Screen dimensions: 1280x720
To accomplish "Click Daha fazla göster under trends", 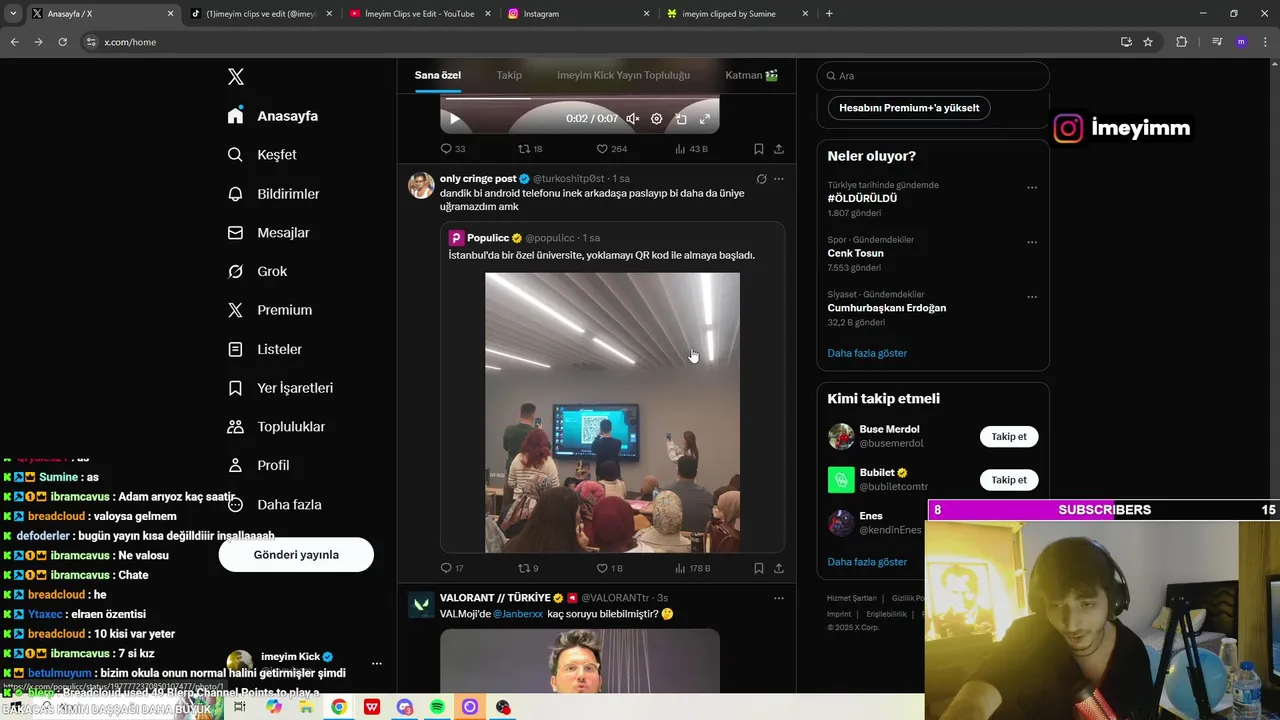I will point(867,353).
